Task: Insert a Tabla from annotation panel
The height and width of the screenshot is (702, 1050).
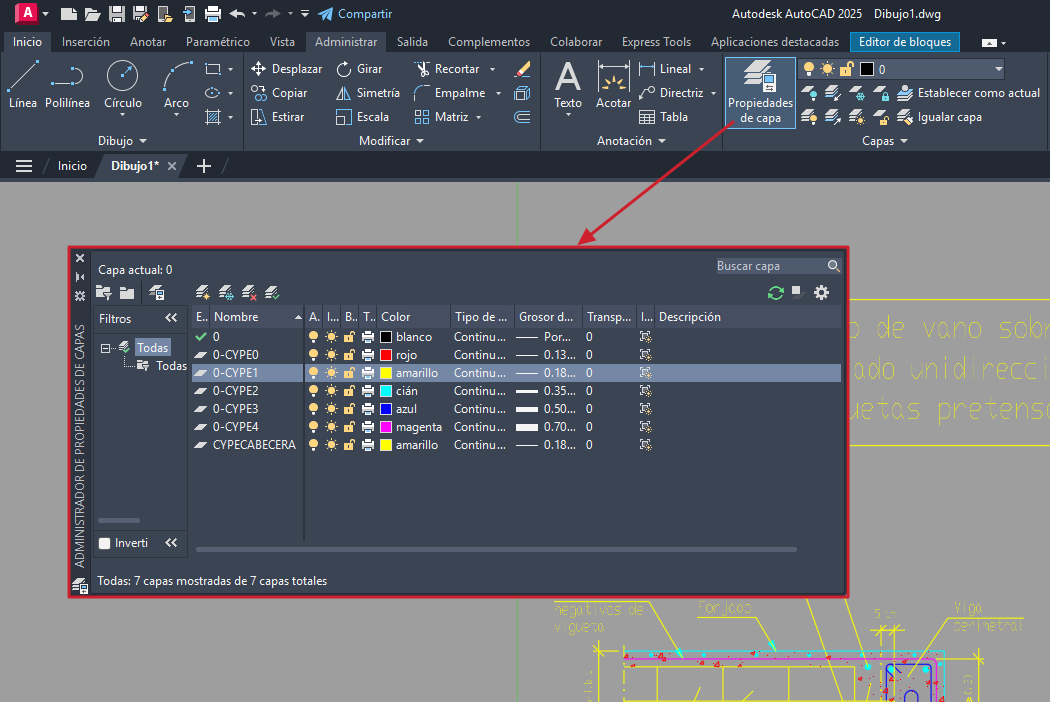Action: (x=664, y=117)
